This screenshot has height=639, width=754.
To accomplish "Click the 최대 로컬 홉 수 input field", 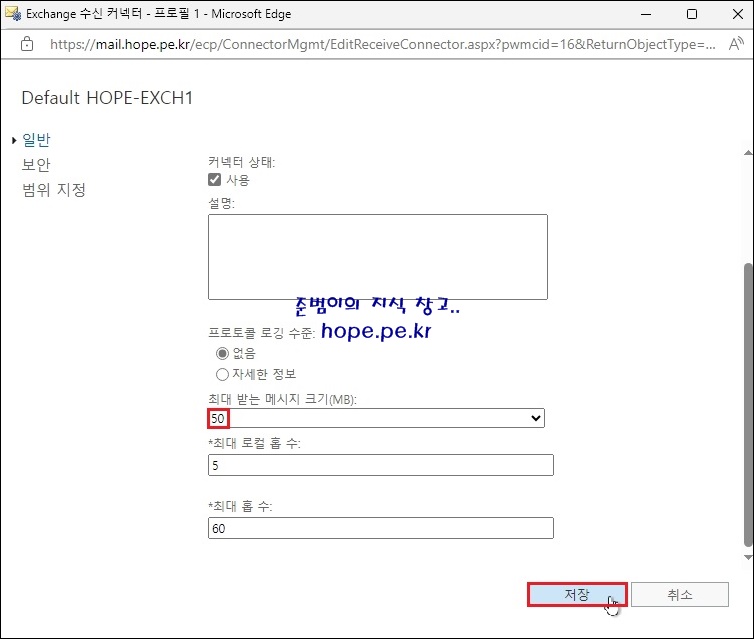I will tap(381, 465).
